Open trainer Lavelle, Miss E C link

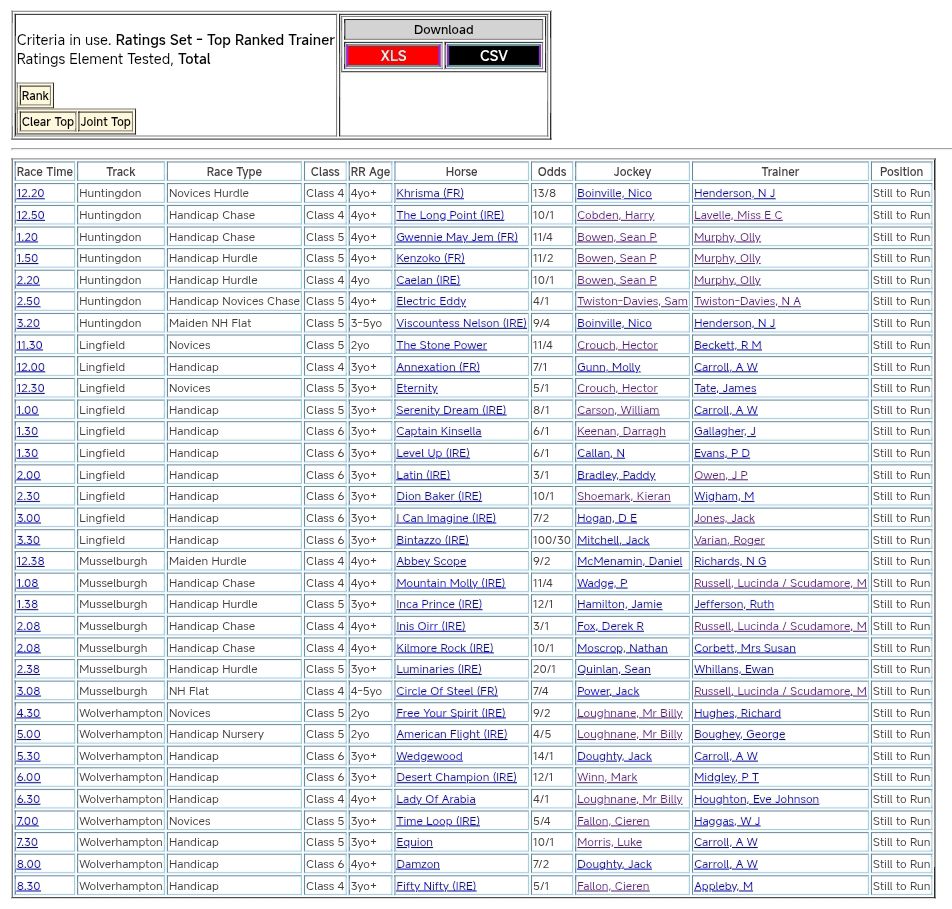[738, 215]
